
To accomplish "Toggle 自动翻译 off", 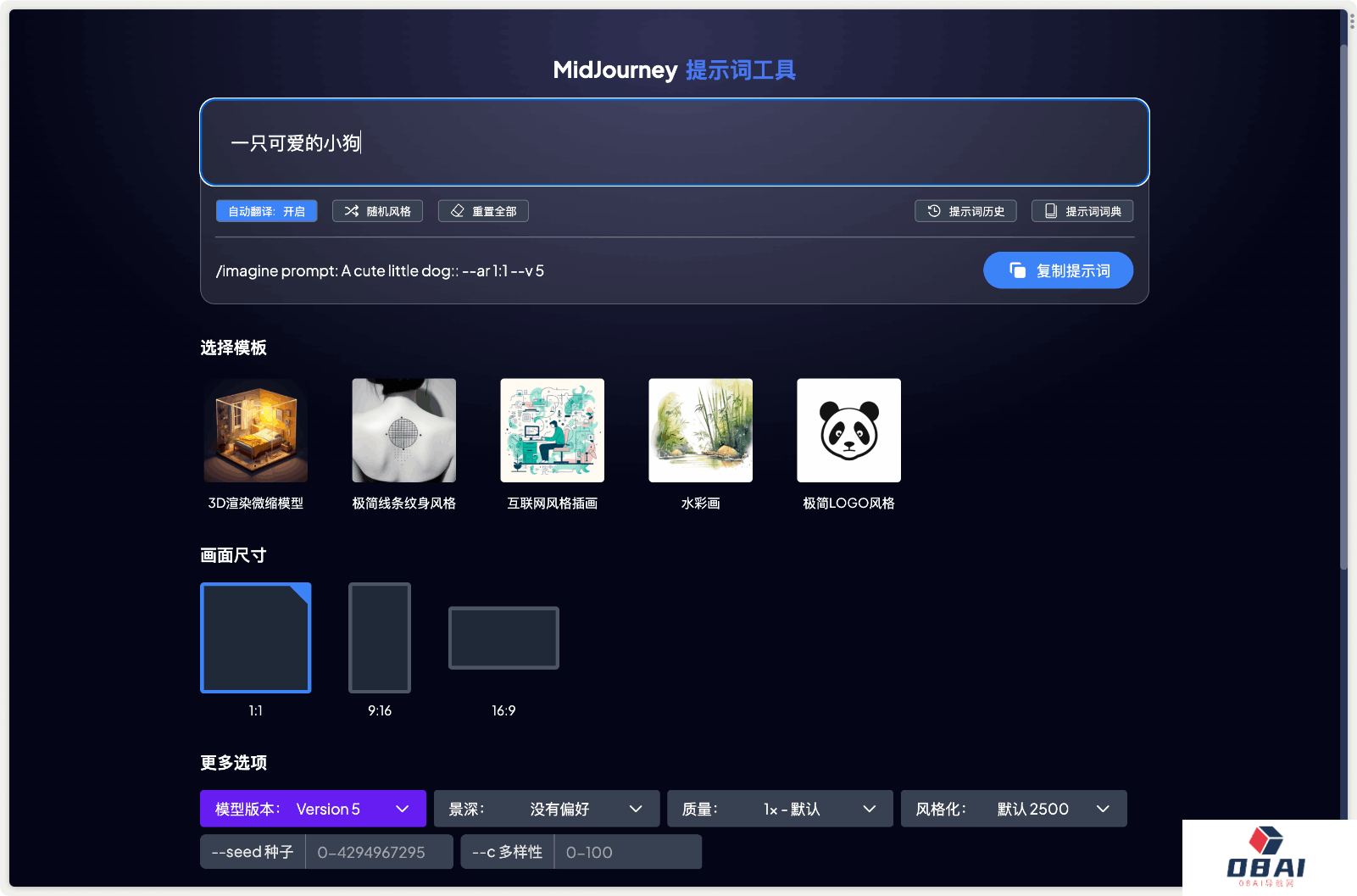I will (266, 210).
